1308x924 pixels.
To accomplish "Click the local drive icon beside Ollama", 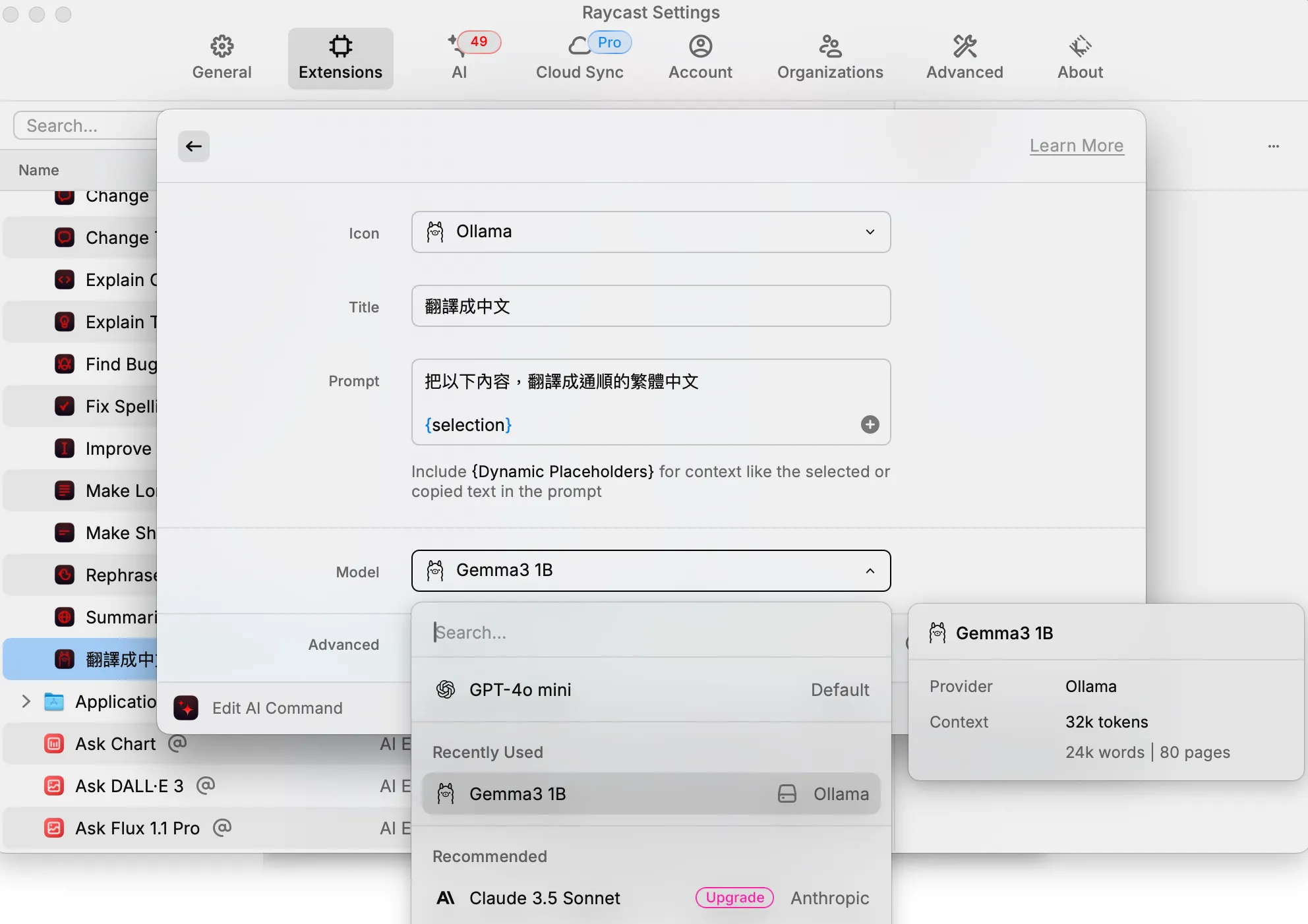I will [x=787, y=794].
